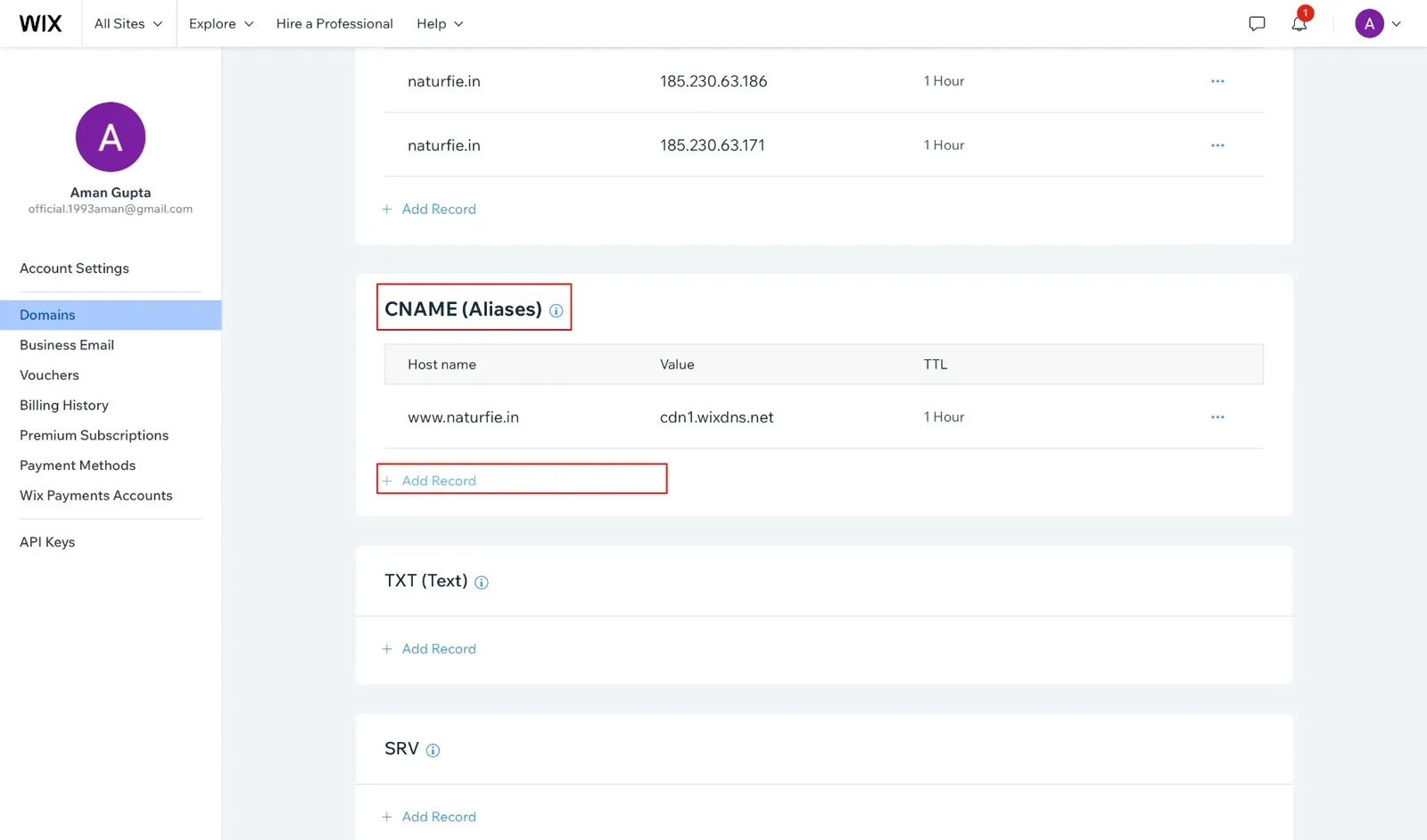Open Billing History
The height and width of the screenshot is (840, 1427).
pyautogui.click(x=64, y=405)
